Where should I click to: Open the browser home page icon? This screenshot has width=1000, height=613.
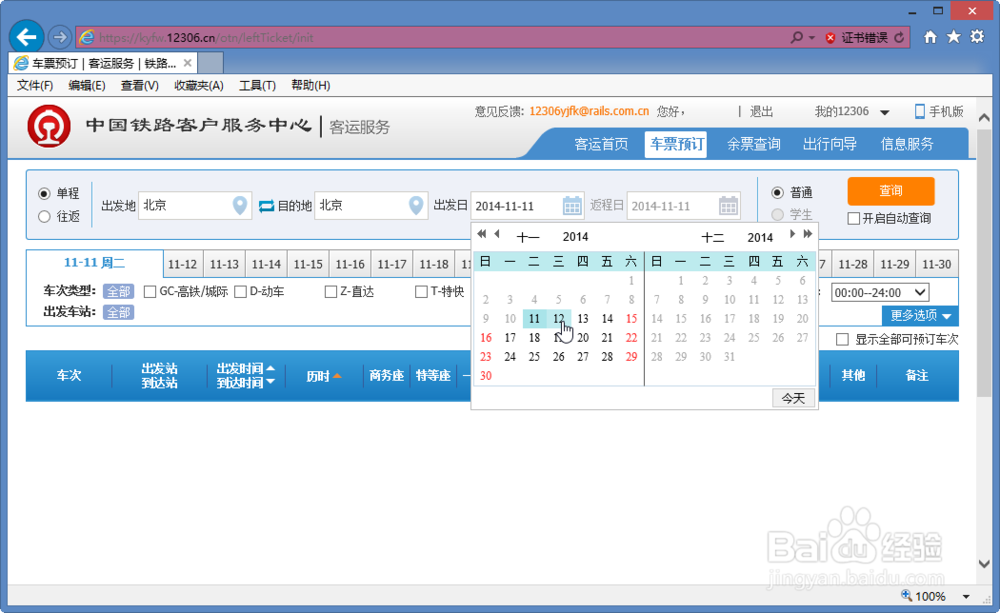930,37
